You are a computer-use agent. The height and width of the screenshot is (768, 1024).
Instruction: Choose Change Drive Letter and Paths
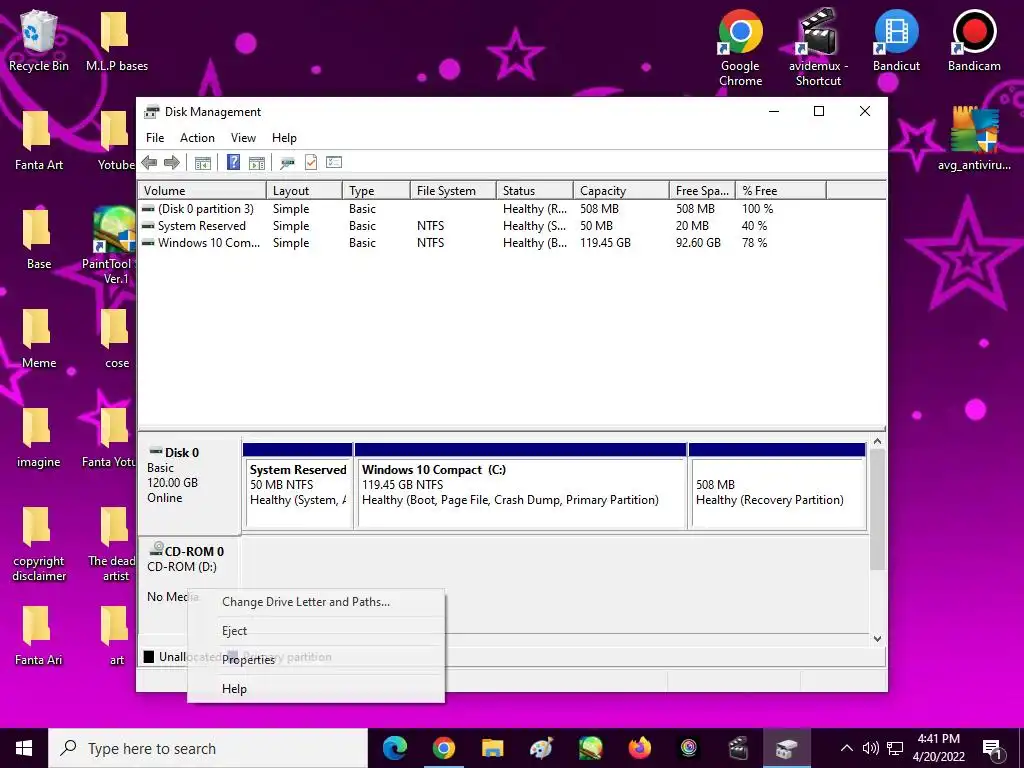[316, 602]
